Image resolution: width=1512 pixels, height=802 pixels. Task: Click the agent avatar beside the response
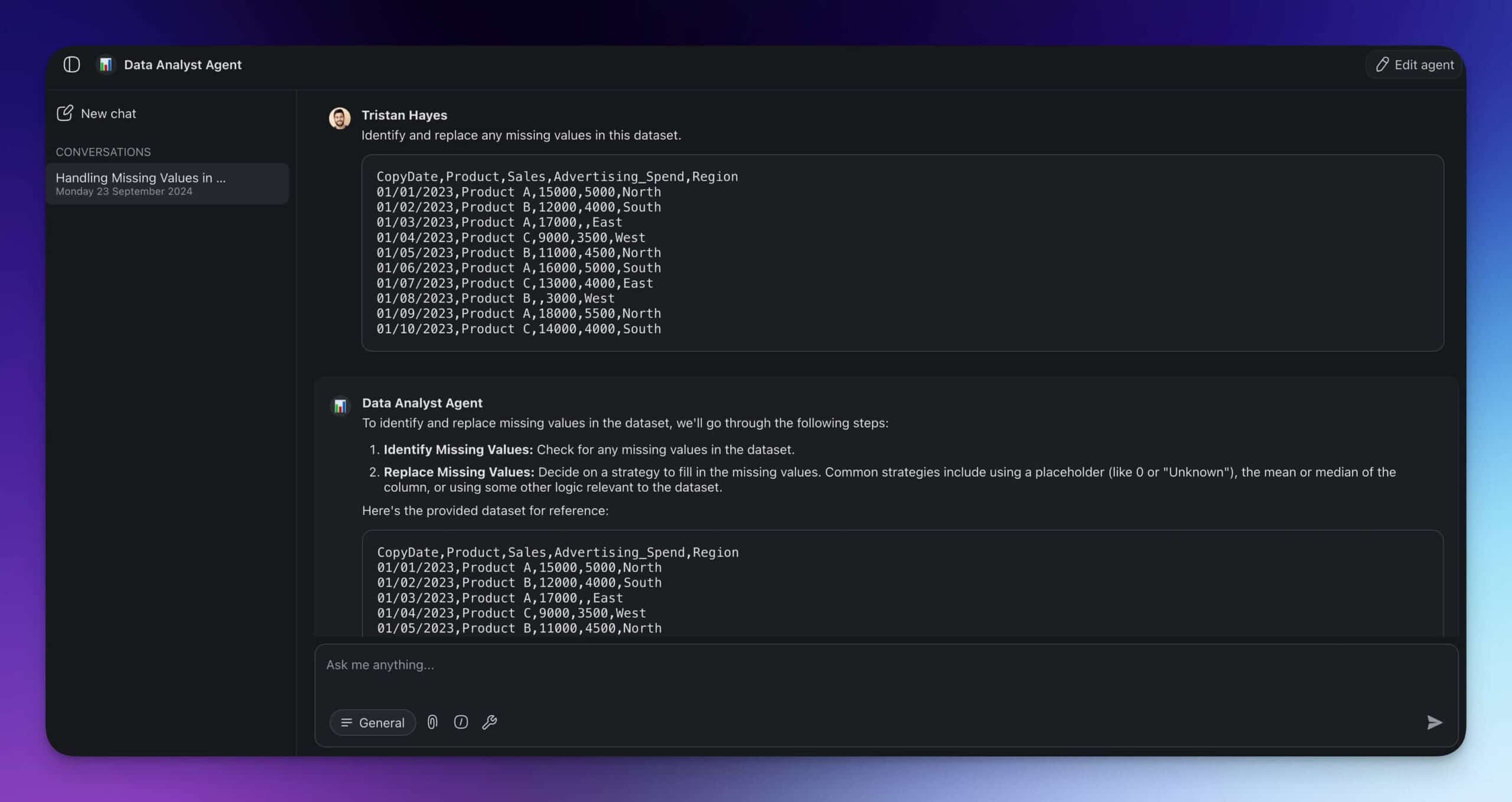coord(340,406)
